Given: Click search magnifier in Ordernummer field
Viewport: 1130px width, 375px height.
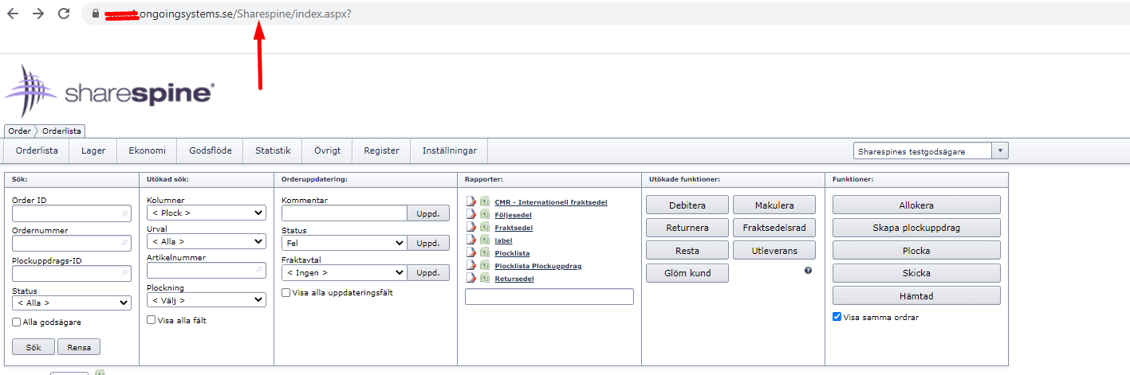Looking at the screenshot, I should click(125, 244).
